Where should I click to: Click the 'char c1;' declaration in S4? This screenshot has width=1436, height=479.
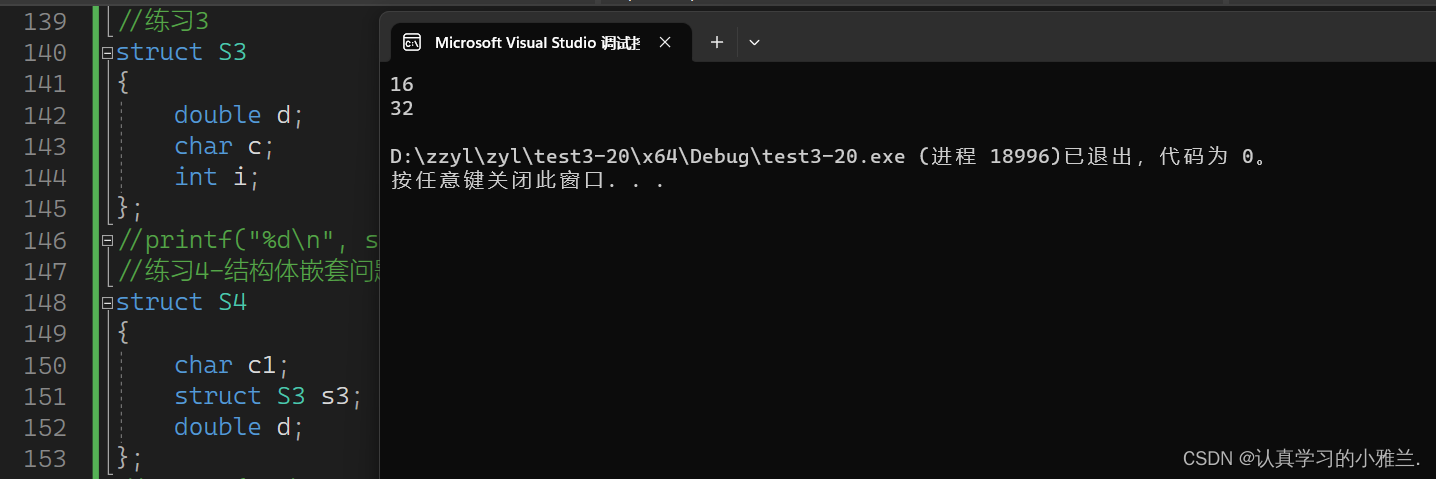pos(231,365)
